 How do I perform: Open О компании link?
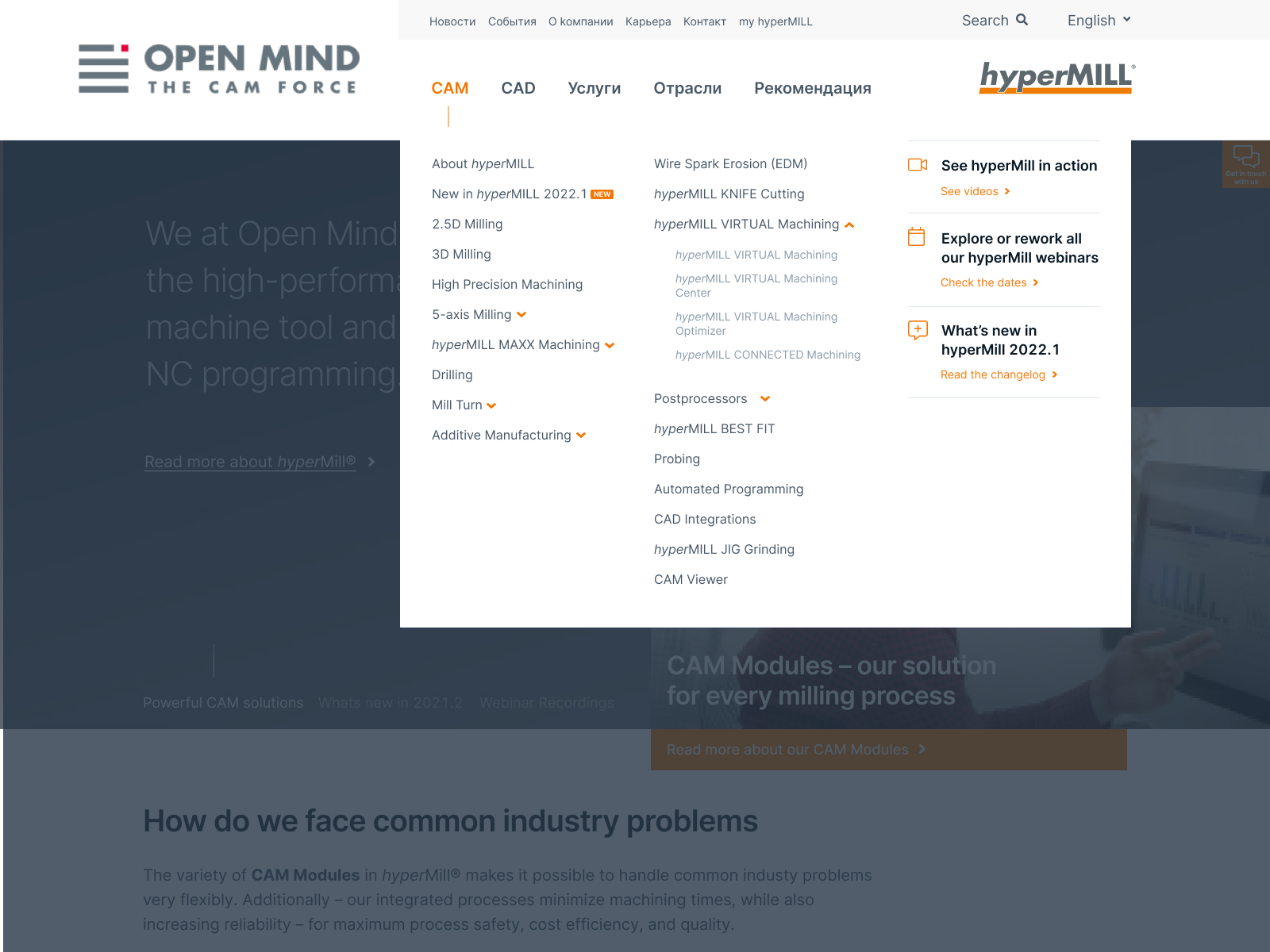581,21
